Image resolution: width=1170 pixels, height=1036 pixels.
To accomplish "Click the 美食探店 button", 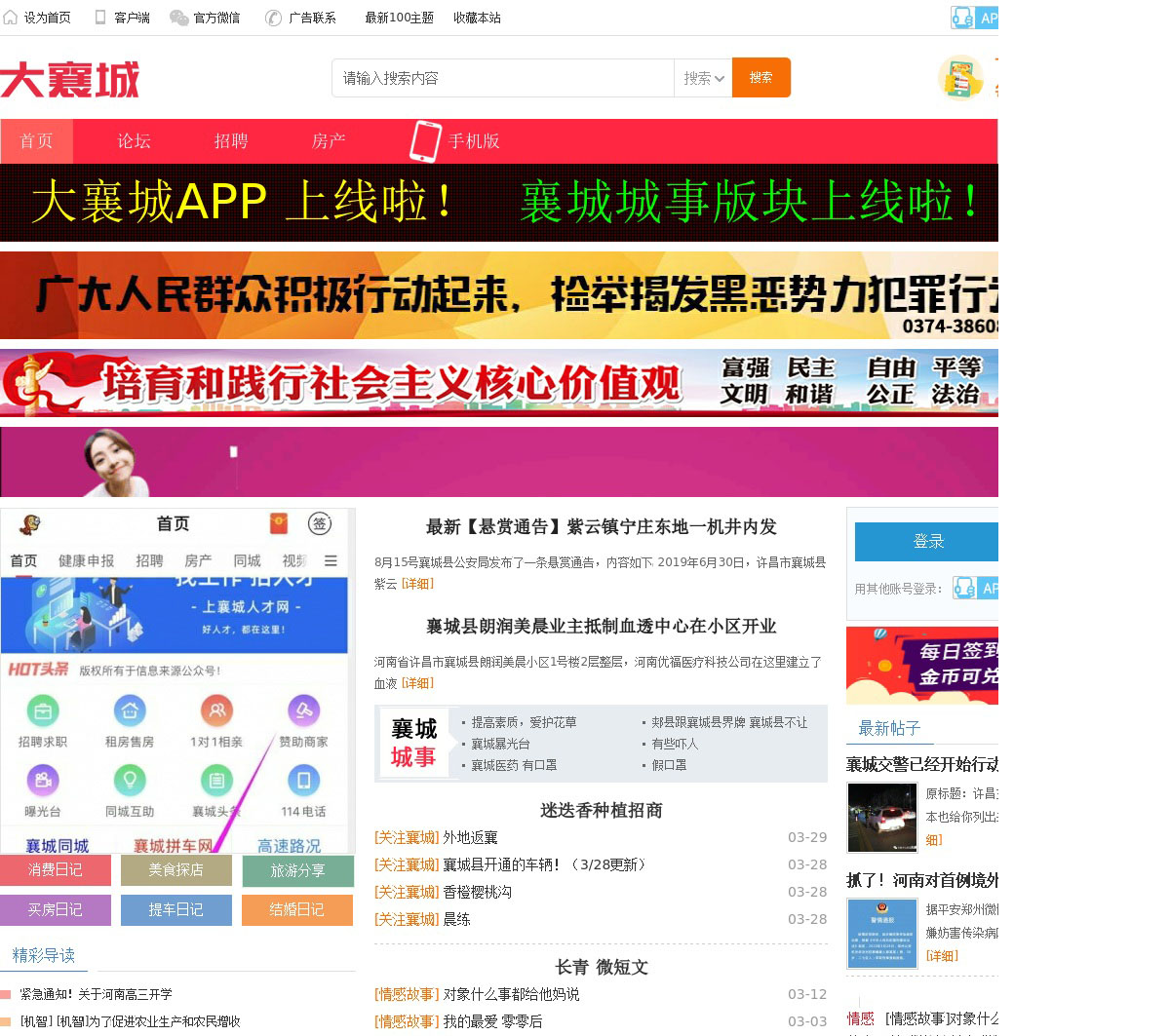I will [176, 870].
